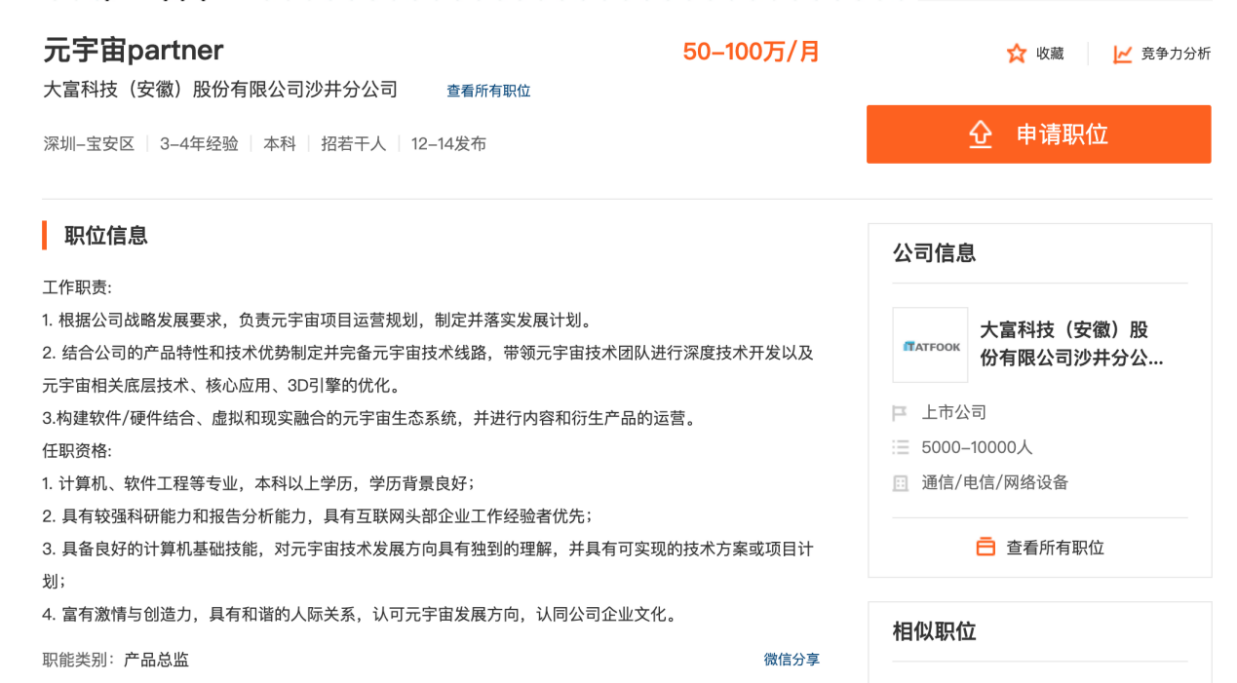Image resolution: width=1237 pixels, height=683 pixels.
Task: Click 微信分享 share link
Action: (791, 659)
